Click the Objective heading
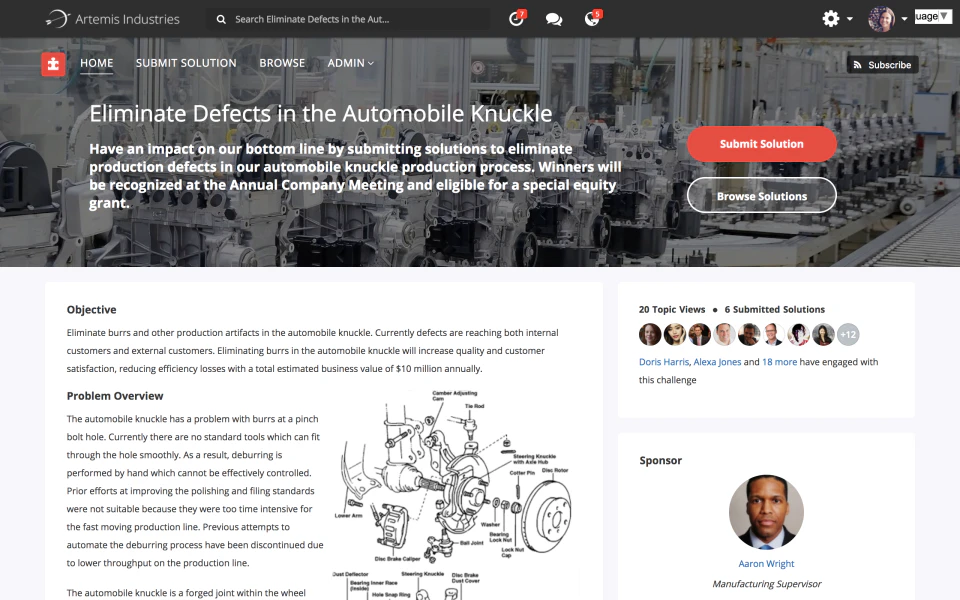 pos(91,310)
